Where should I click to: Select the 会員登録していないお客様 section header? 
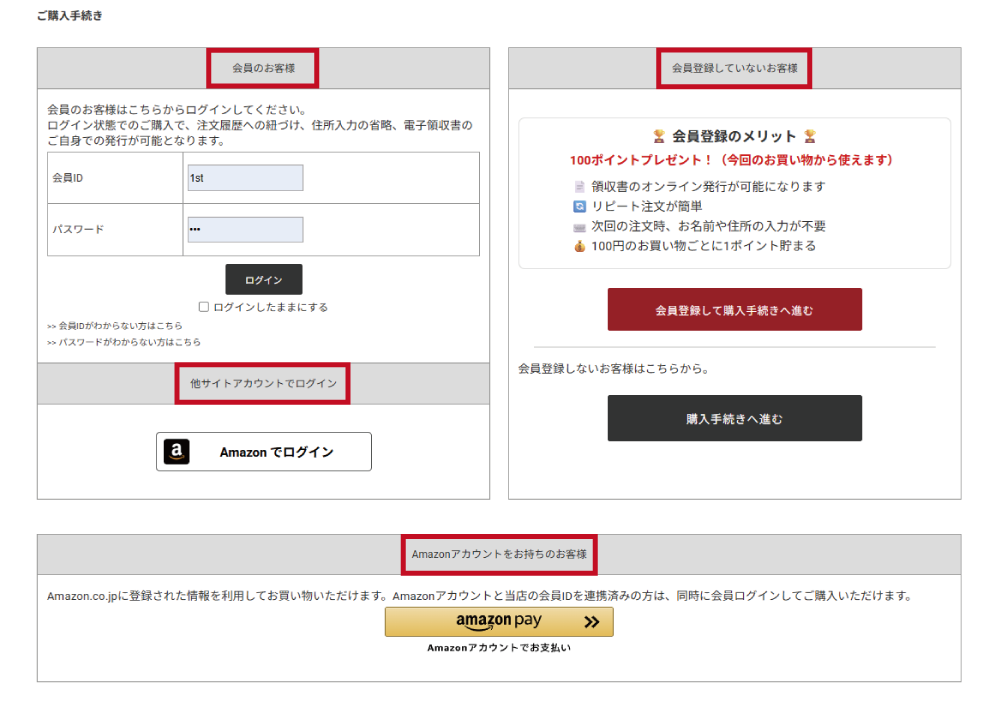tap(734, 68)
